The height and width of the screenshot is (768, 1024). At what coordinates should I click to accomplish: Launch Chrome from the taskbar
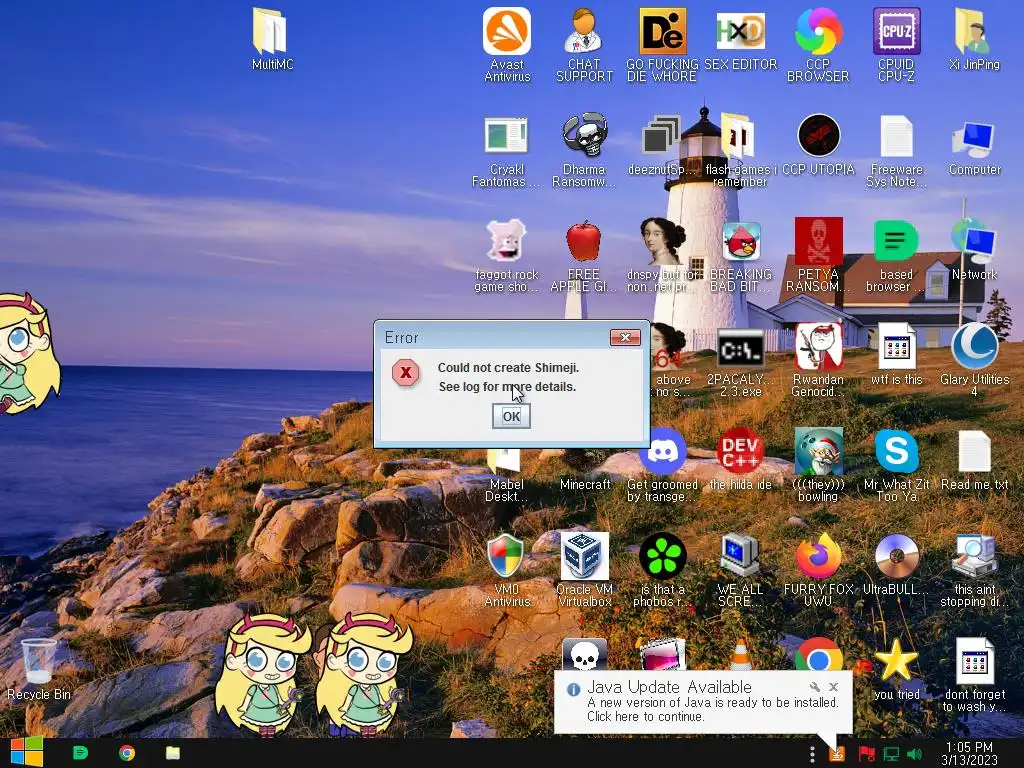pos(127,753)
